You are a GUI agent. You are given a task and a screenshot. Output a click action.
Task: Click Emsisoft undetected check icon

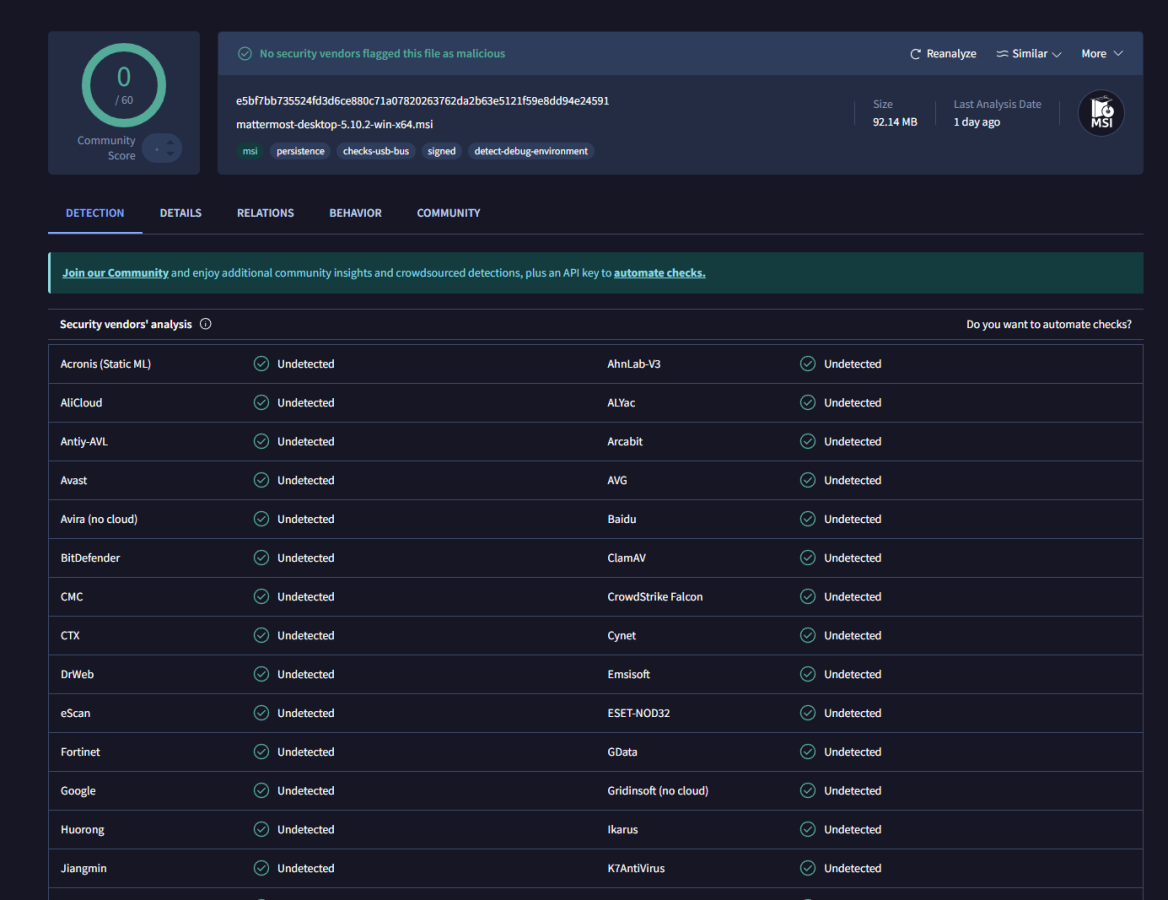pos(807,674)
